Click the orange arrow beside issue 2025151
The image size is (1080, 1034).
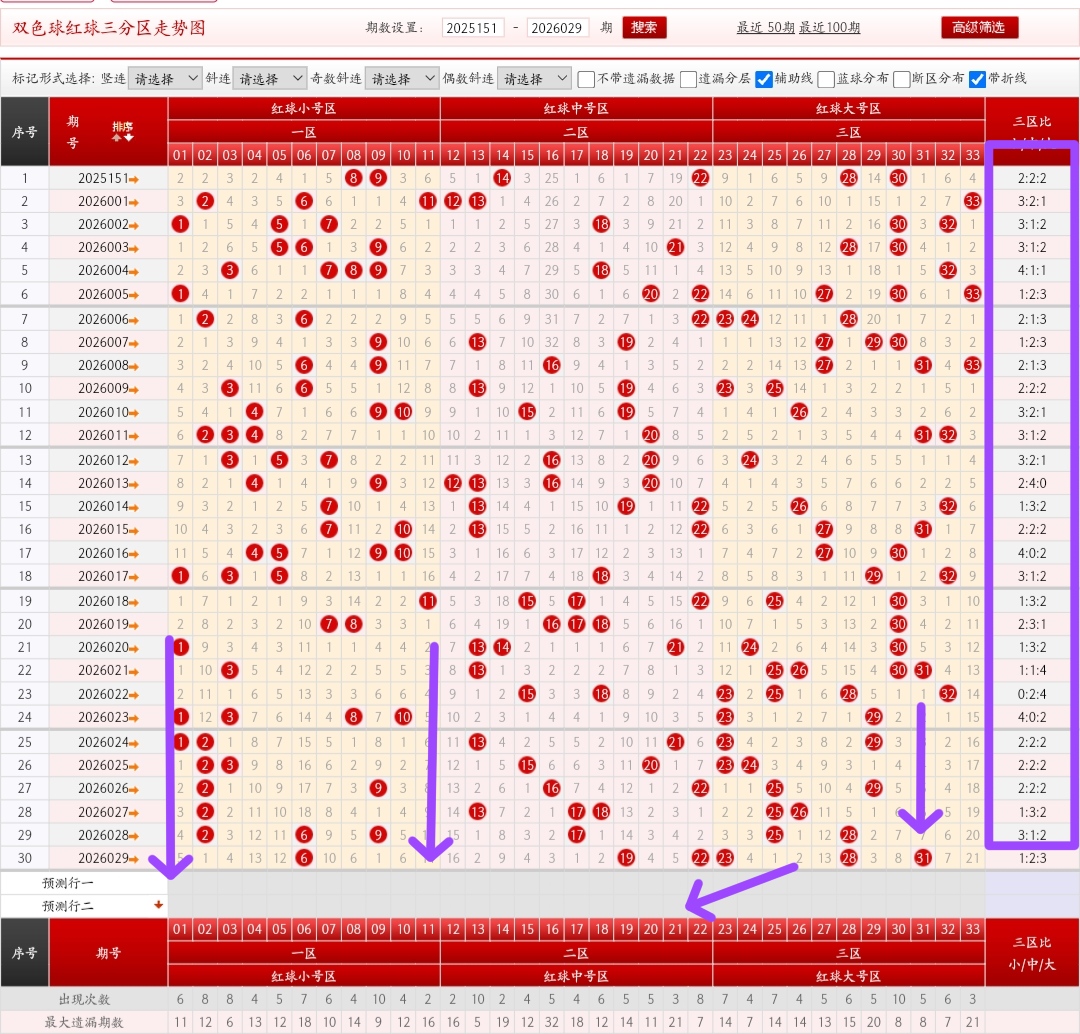point(134,179)
